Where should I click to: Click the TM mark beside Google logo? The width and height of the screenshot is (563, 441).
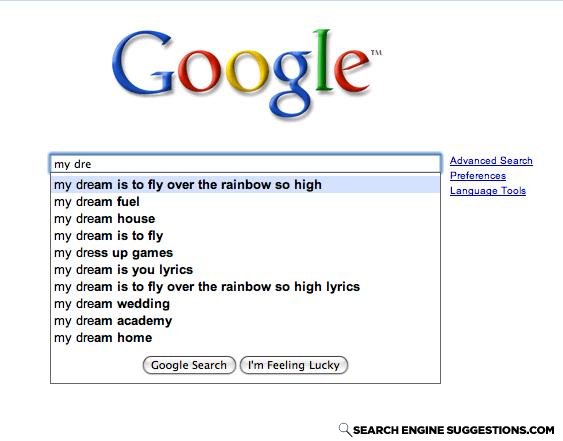point(376,53)
